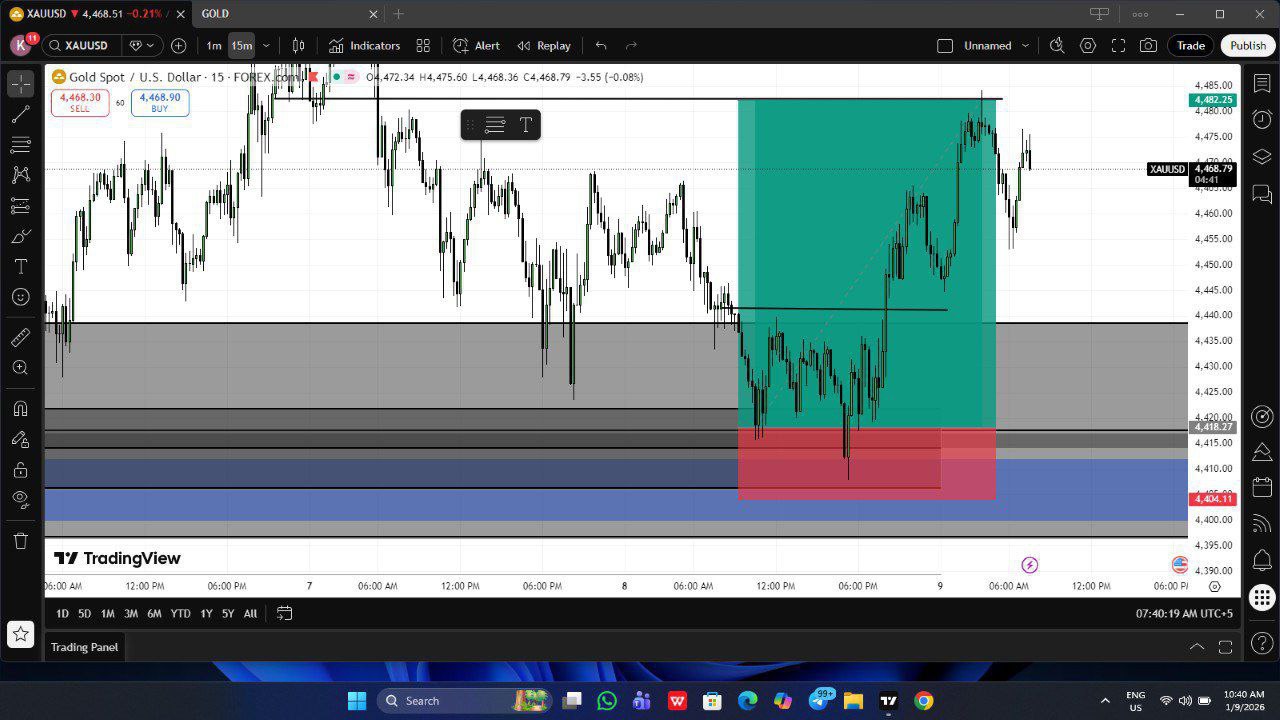The image size is (1280, 720).
Task: Open the alerts clock panel
Action: coord(1262,119)
